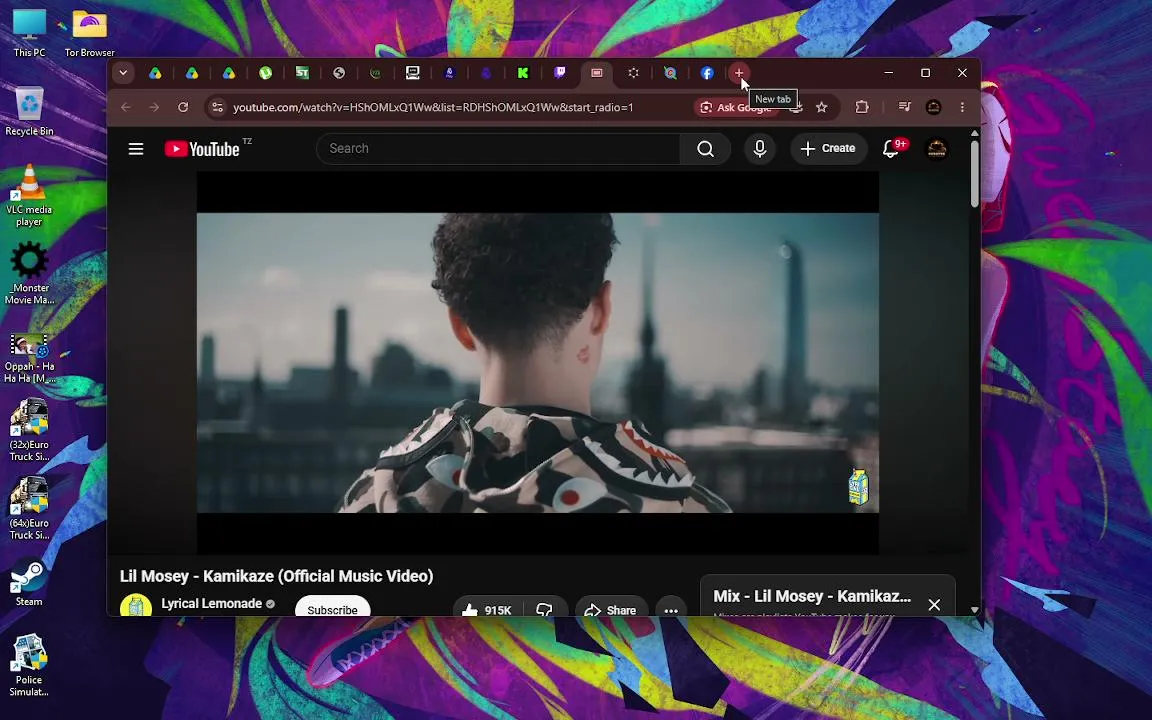This screenshot has width=1152, height=720.
Task: Like the video (915K thumbs up)
Action: (x=487, y=610)
